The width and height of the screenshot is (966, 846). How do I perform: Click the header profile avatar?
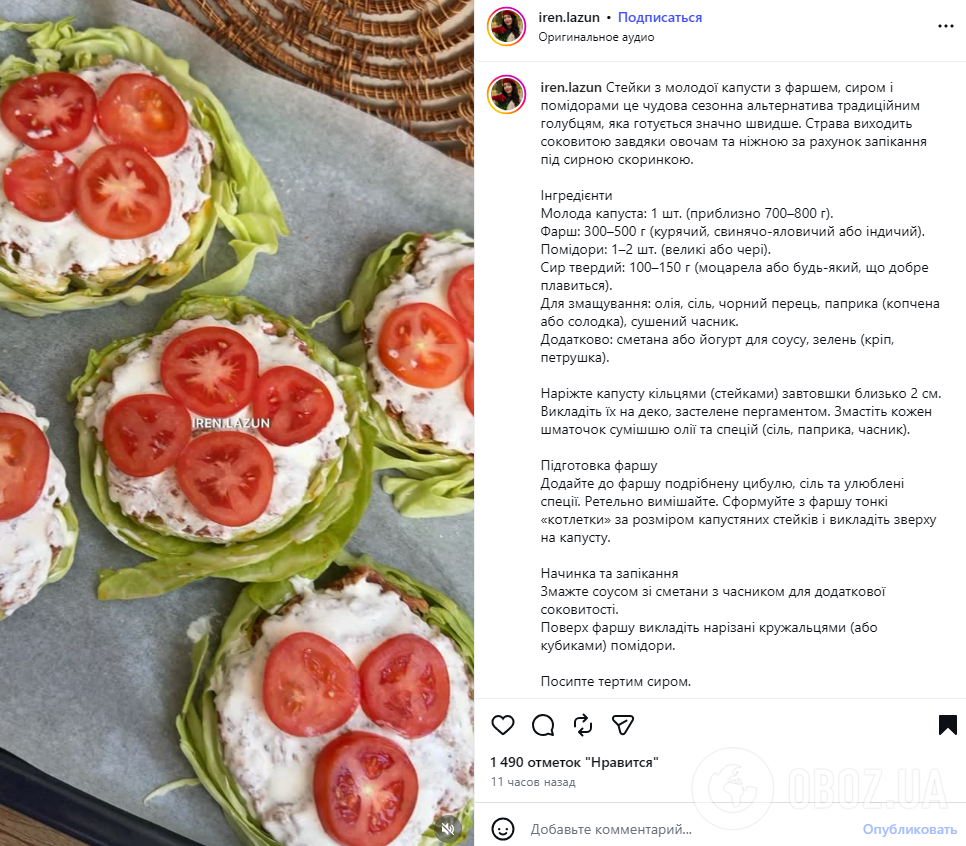click(x=506, y=26)
